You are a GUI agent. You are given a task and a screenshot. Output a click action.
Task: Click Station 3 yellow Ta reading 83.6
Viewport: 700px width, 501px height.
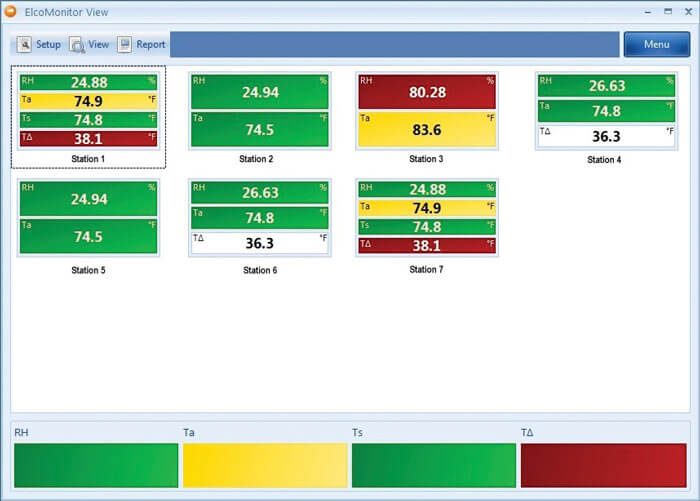coord(427,129)
